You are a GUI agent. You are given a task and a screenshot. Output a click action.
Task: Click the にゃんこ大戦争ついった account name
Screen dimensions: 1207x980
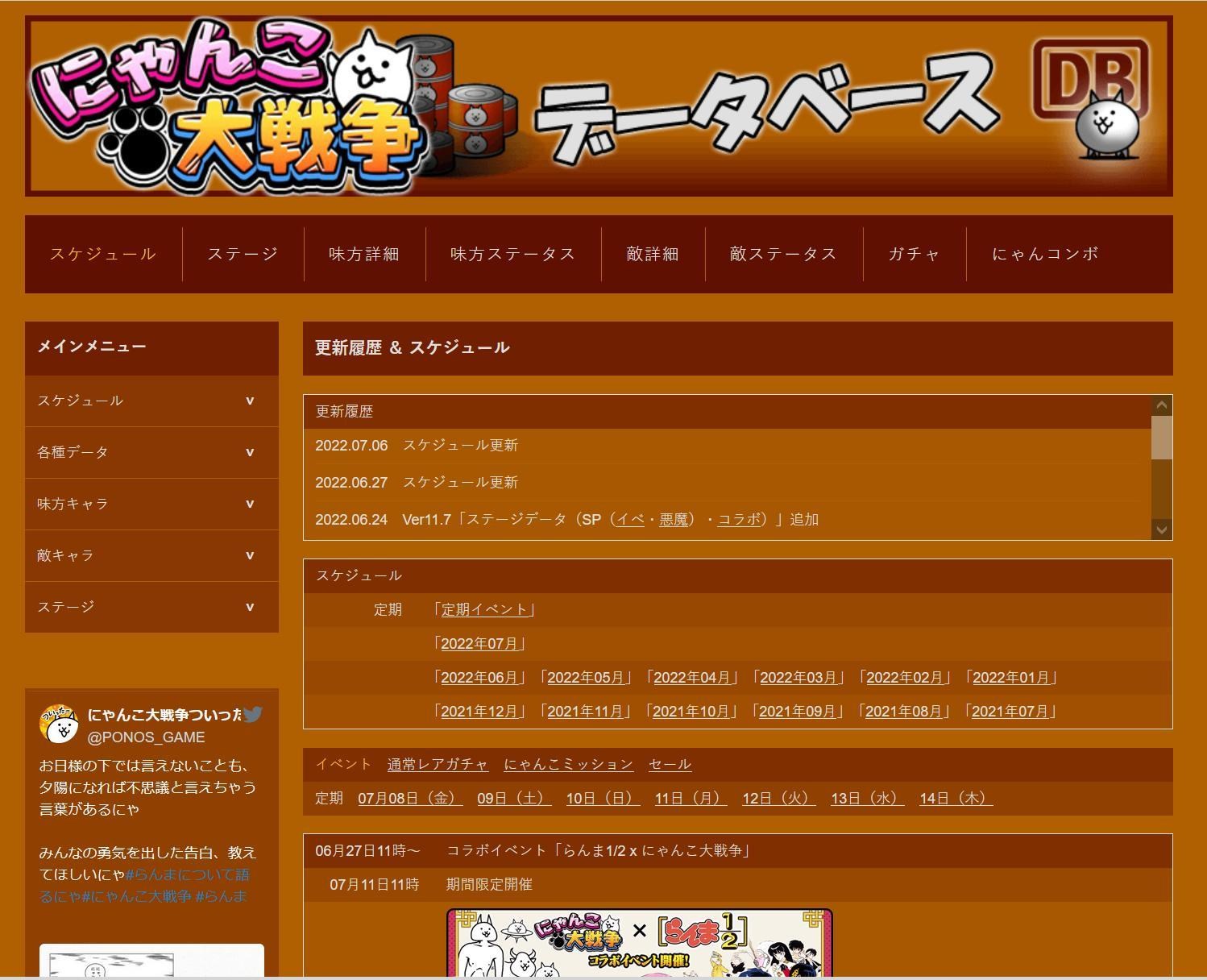click(164, 715)
